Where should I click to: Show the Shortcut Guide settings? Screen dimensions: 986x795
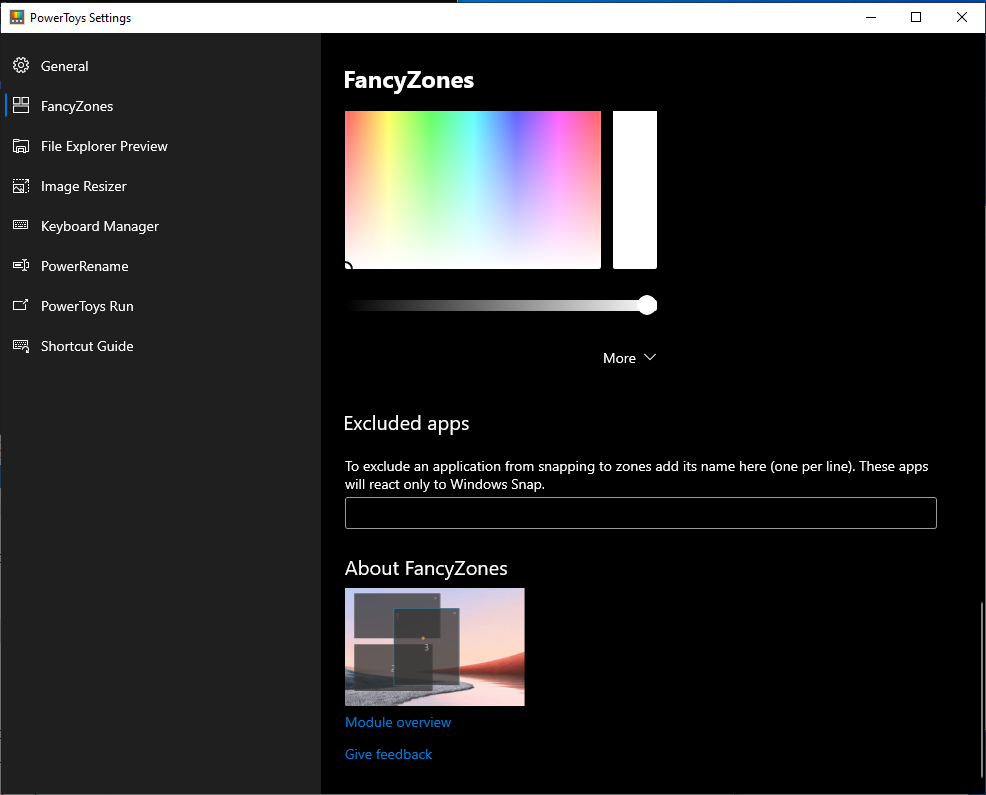tap(160, 347)
